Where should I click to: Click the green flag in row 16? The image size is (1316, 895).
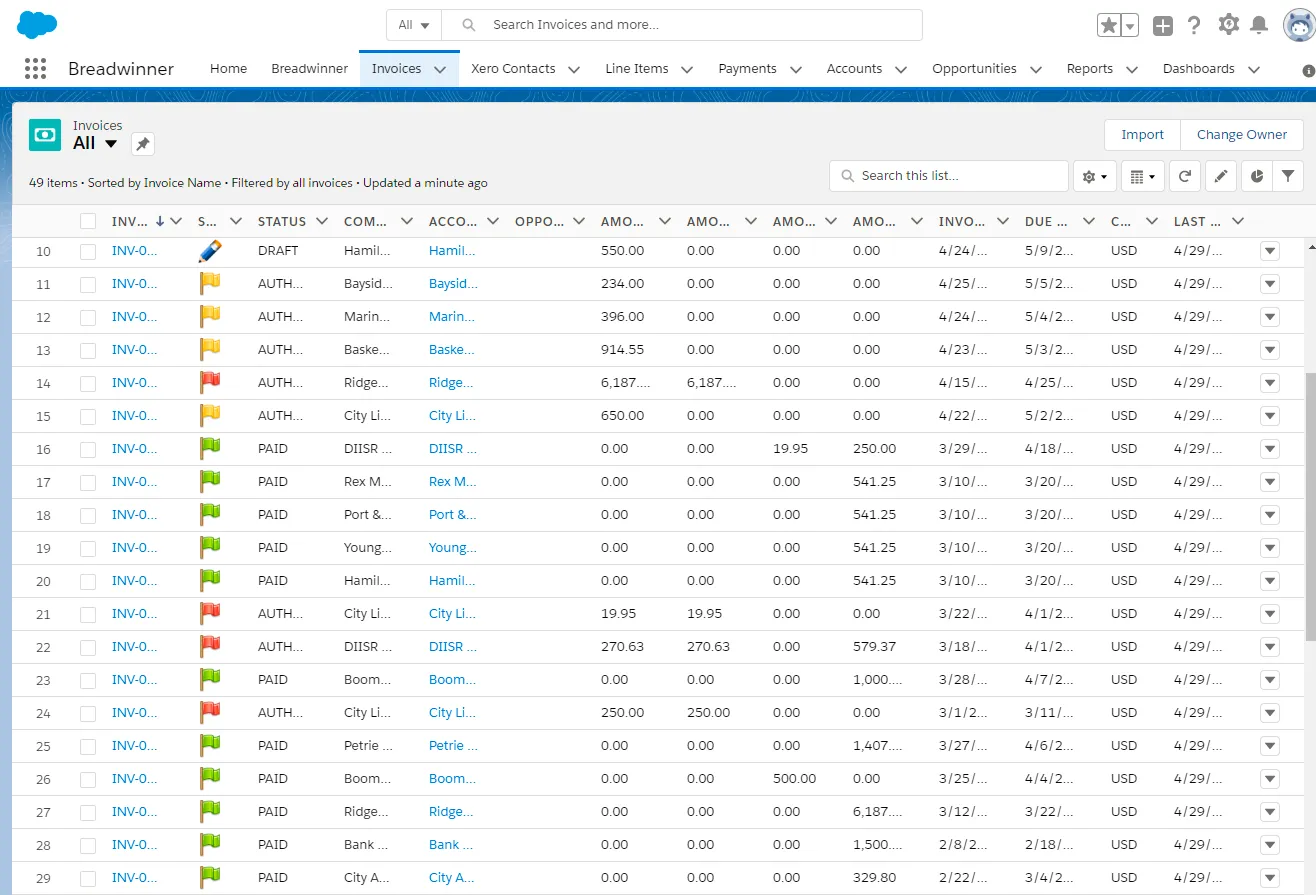click(210, 449)
